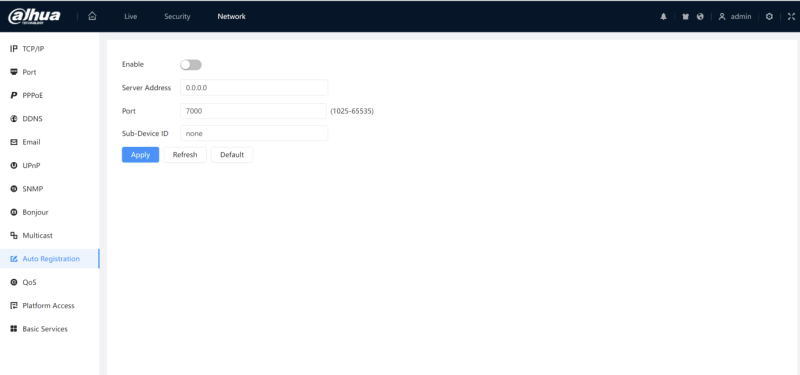Viewport: 800px width, 375px height.
Task: Click the Server Address label
Action: [146, 88]
